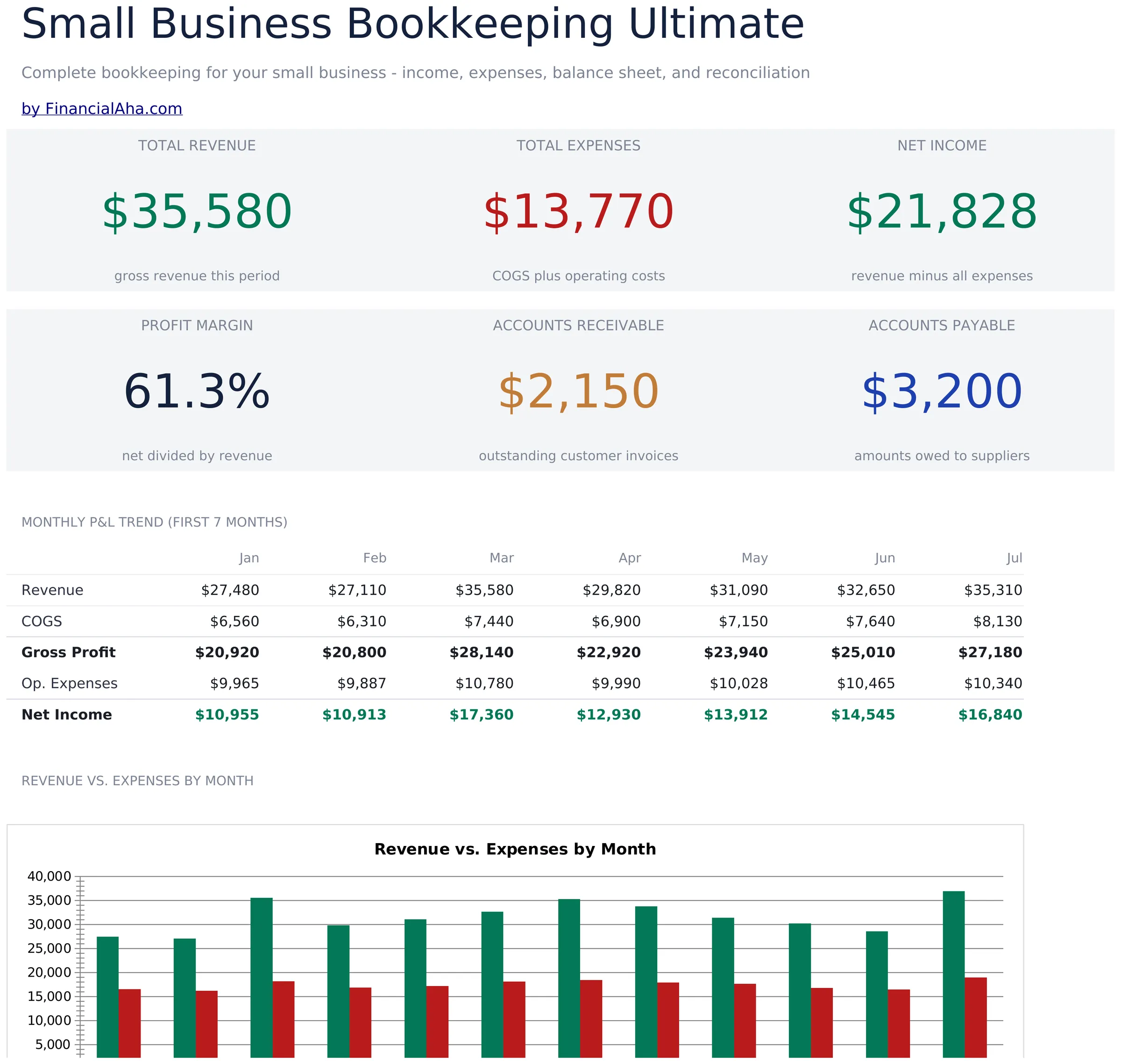1121x1064 pixels.
Task: Click the ACCOUNTS PAYABLE card heading
Action: 942,325
